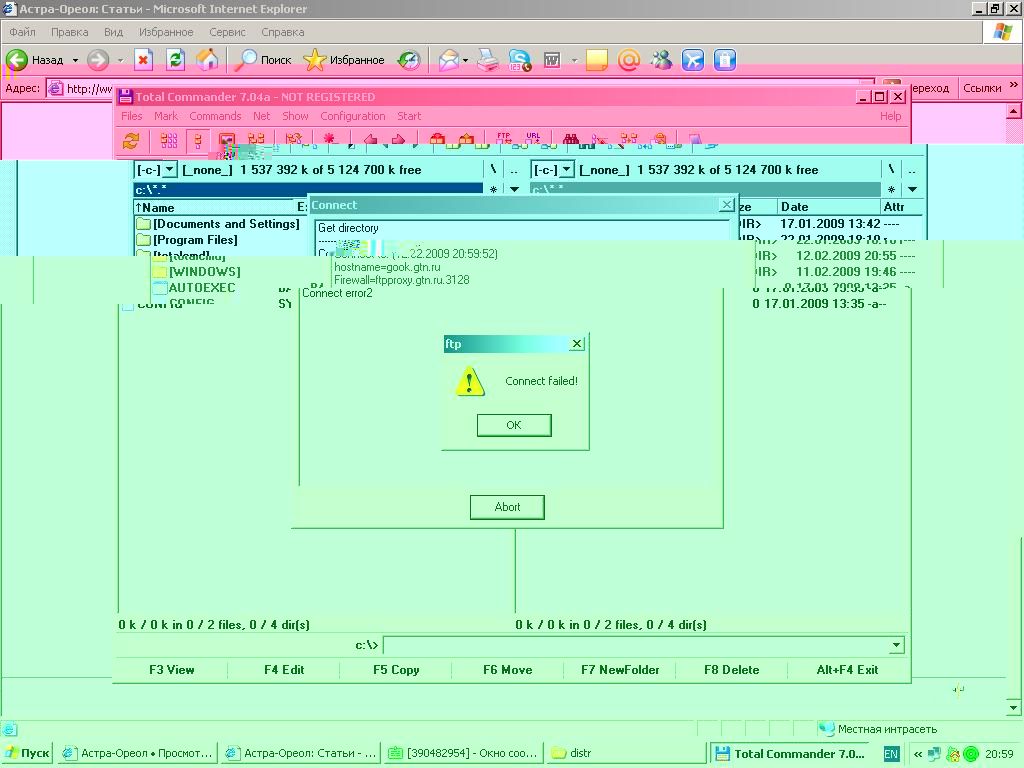Click F8 Delete function button
This screenshot has height=768, width=1024.
731,670
